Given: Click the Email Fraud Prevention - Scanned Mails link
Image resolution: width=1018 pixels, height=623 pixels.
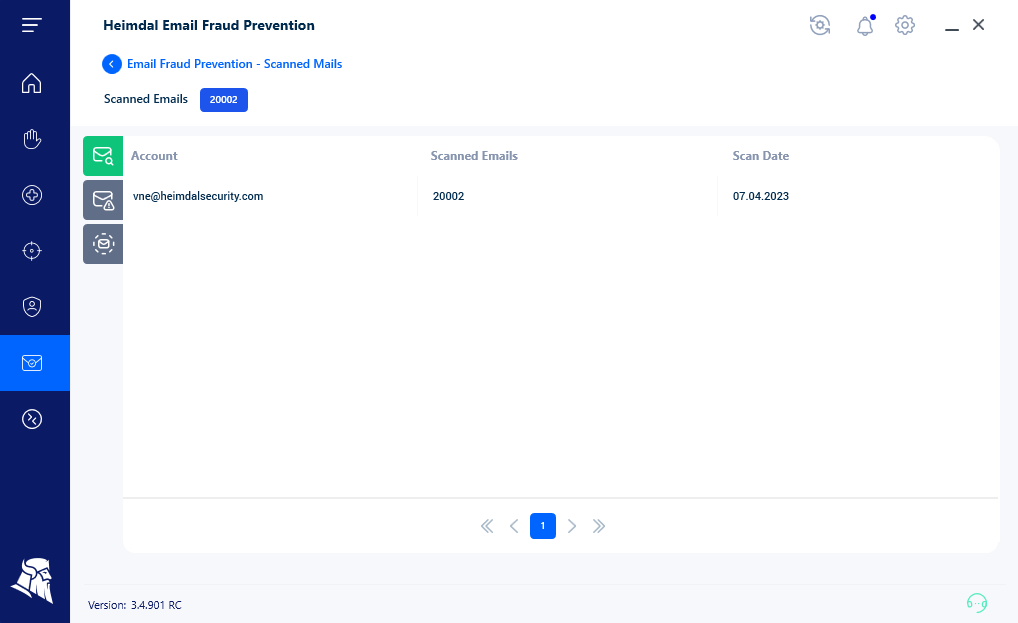Looking at the screenshot, I should pyautogui.click(x=234, y=64).
